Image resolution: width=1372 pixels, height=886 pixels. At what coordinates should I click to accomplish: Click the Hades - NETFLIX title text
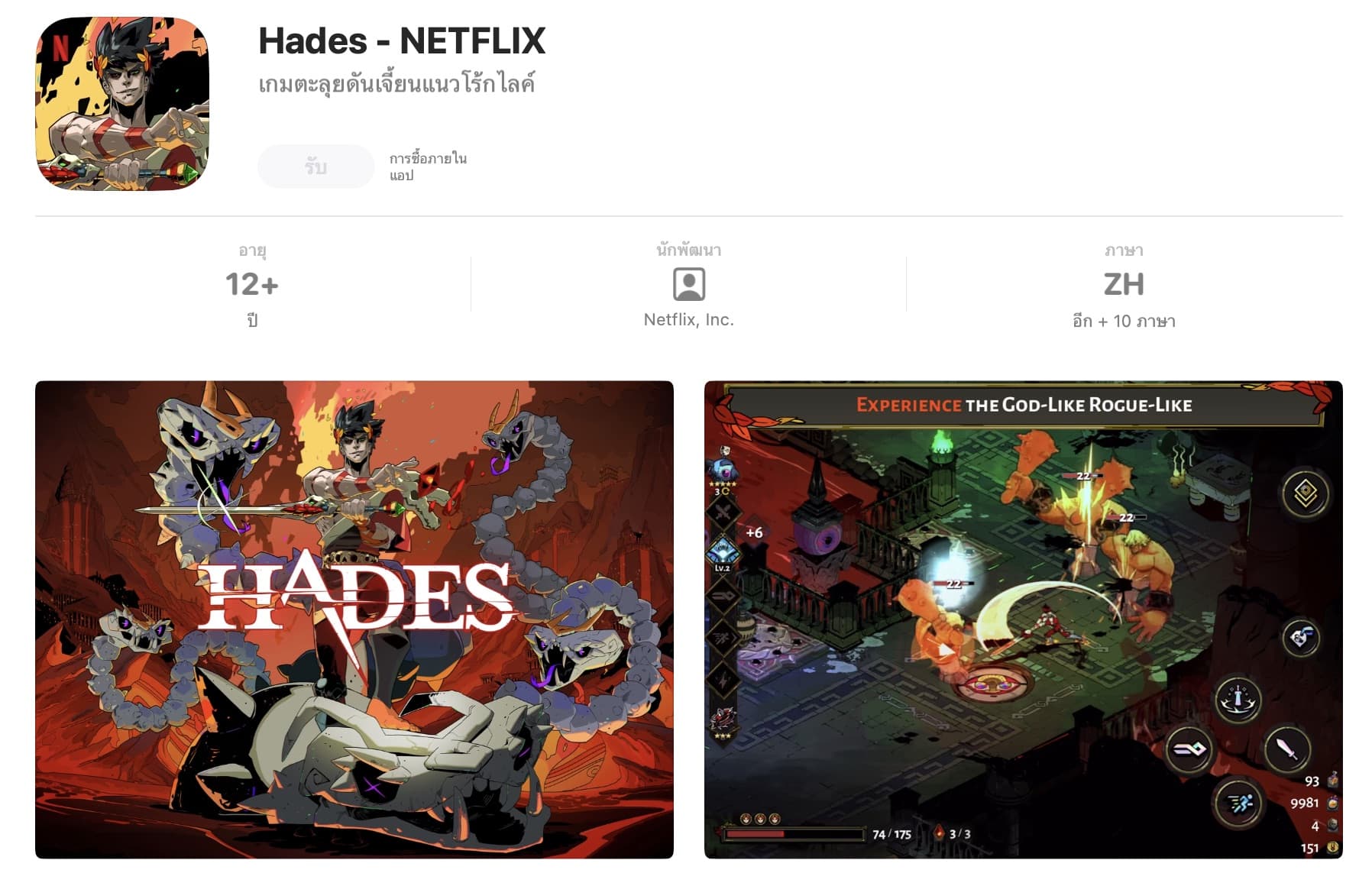tap(402, 40)
